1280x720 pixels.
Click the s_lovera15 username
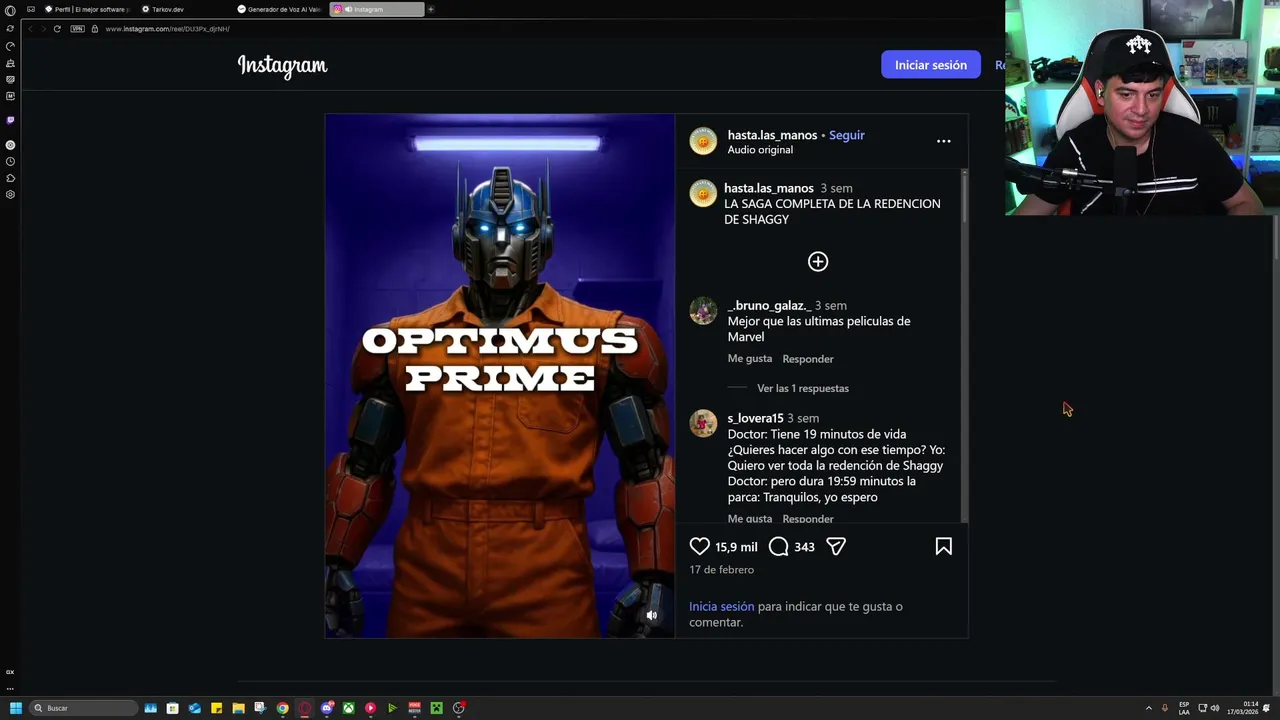pyautogui.click(x=755, y=418)
